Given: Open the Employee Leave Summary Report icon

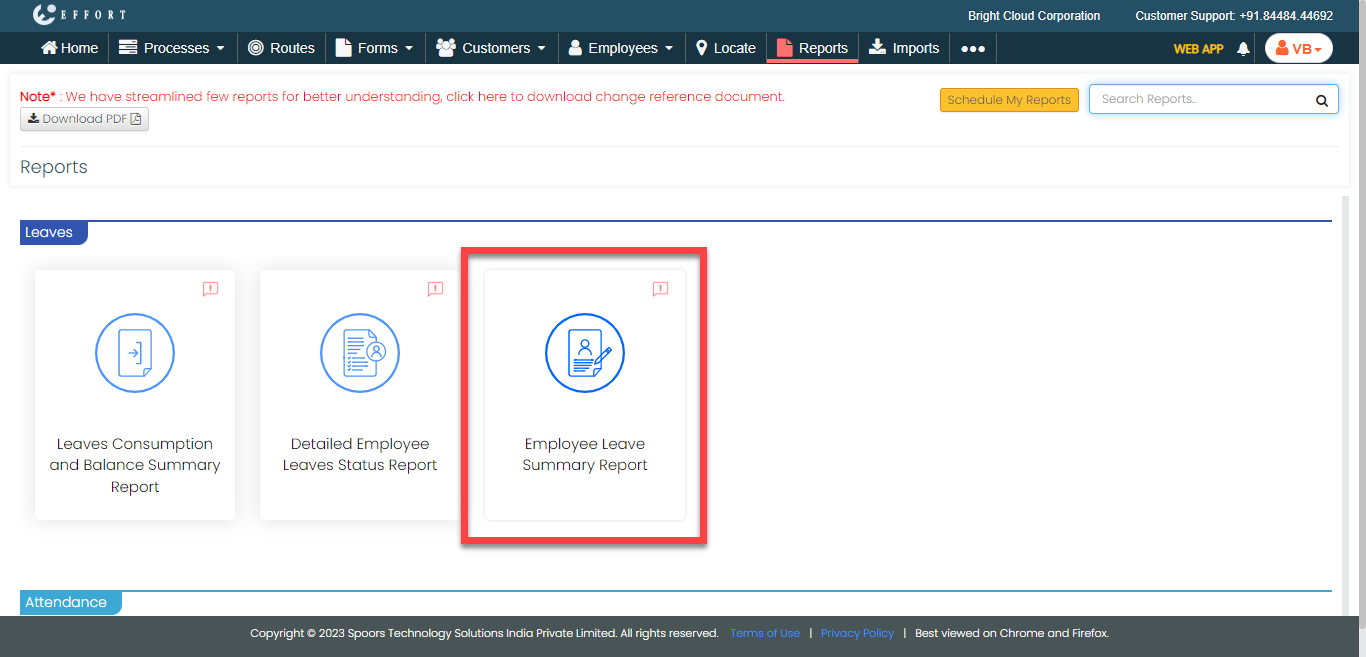Looking at the screenshot, I should coord(585,353).
